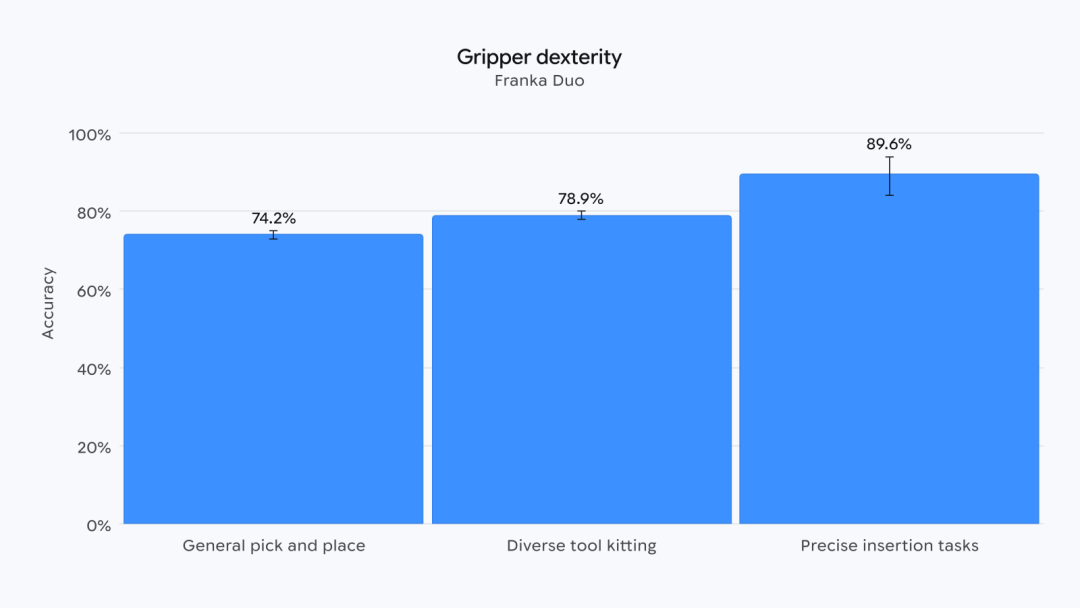Screen dimensions: 1080x608
Task: Click the General pick and place bar
Action: pyautogui.click(x=273, y=379)
